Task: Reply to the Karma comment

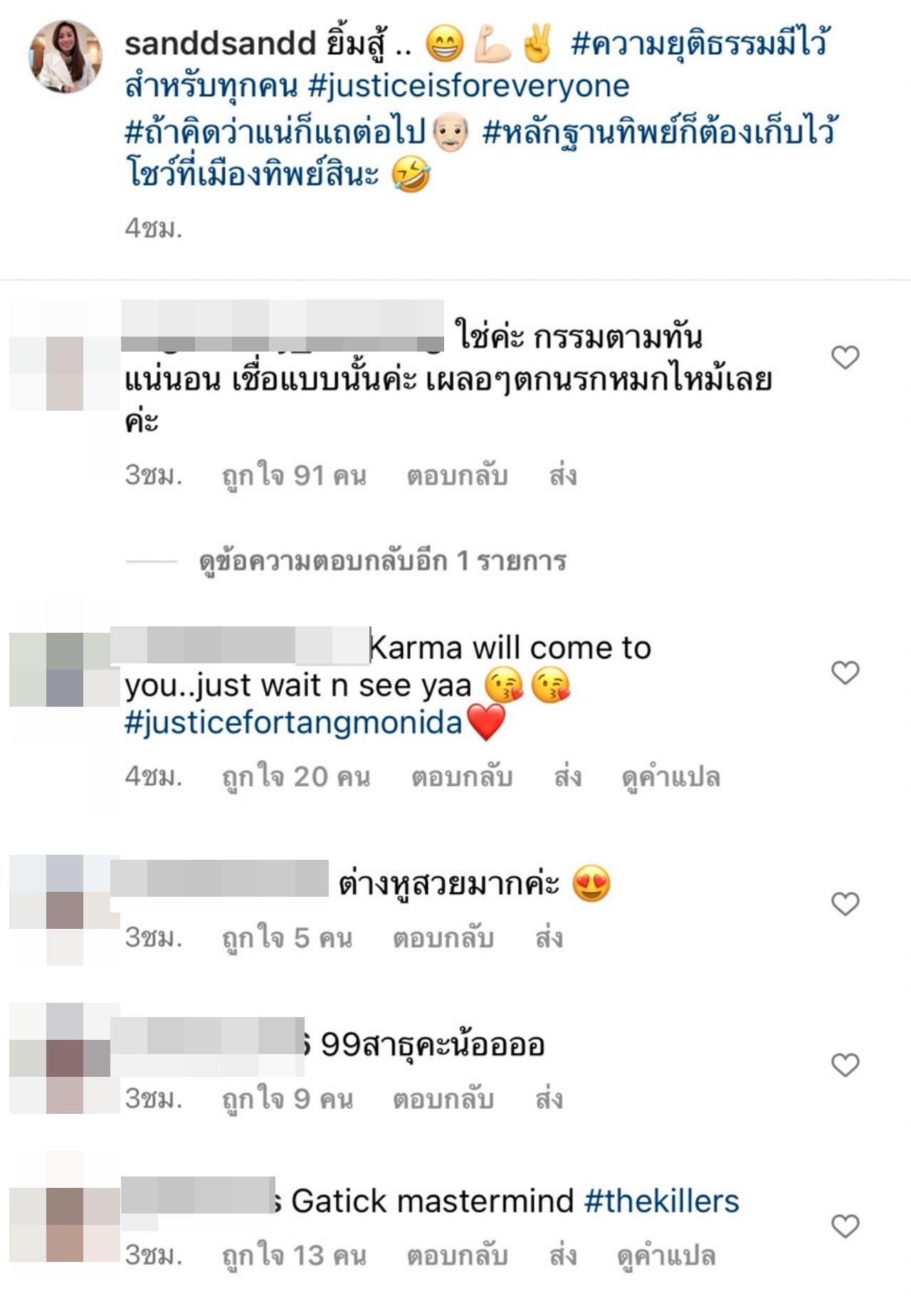Action: coord(462,777)
